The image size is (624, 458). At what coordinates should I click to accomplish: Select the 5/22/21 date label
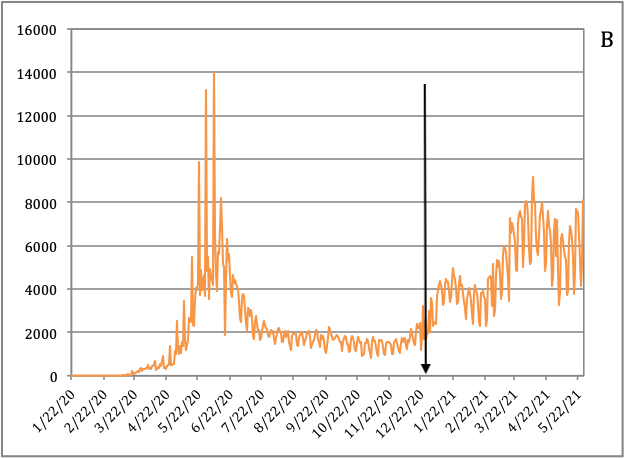click(561, 411)
